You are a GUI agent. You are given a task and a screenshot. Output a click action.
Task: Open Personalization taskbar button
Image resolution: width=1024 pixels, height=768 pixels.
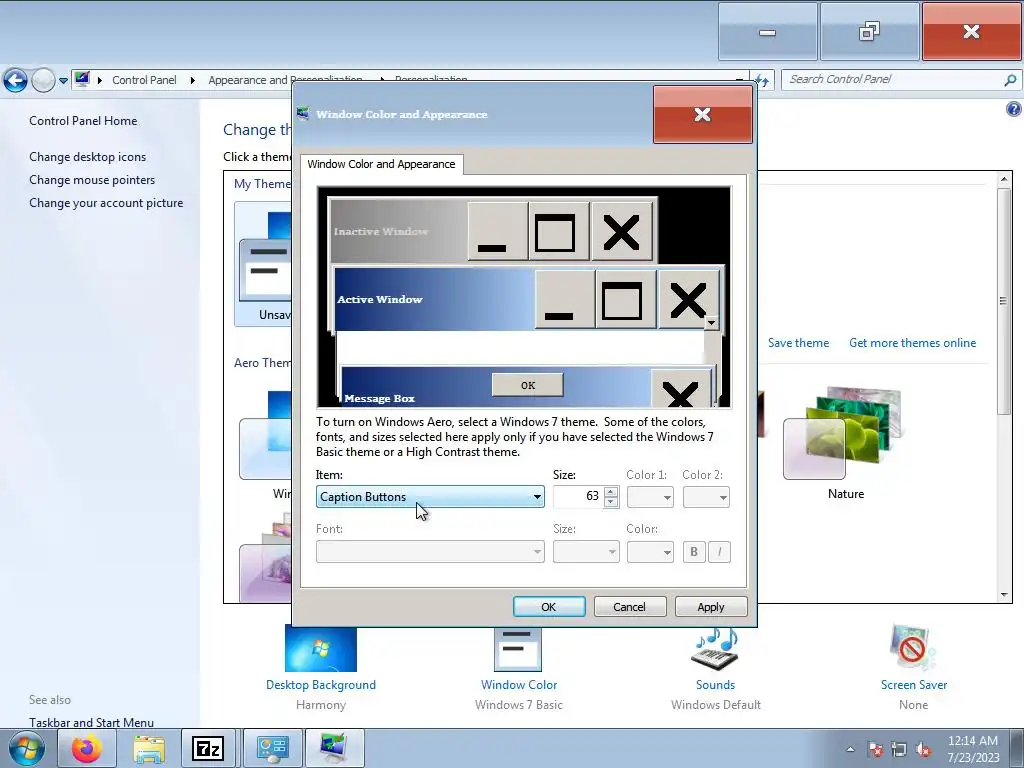333,748
